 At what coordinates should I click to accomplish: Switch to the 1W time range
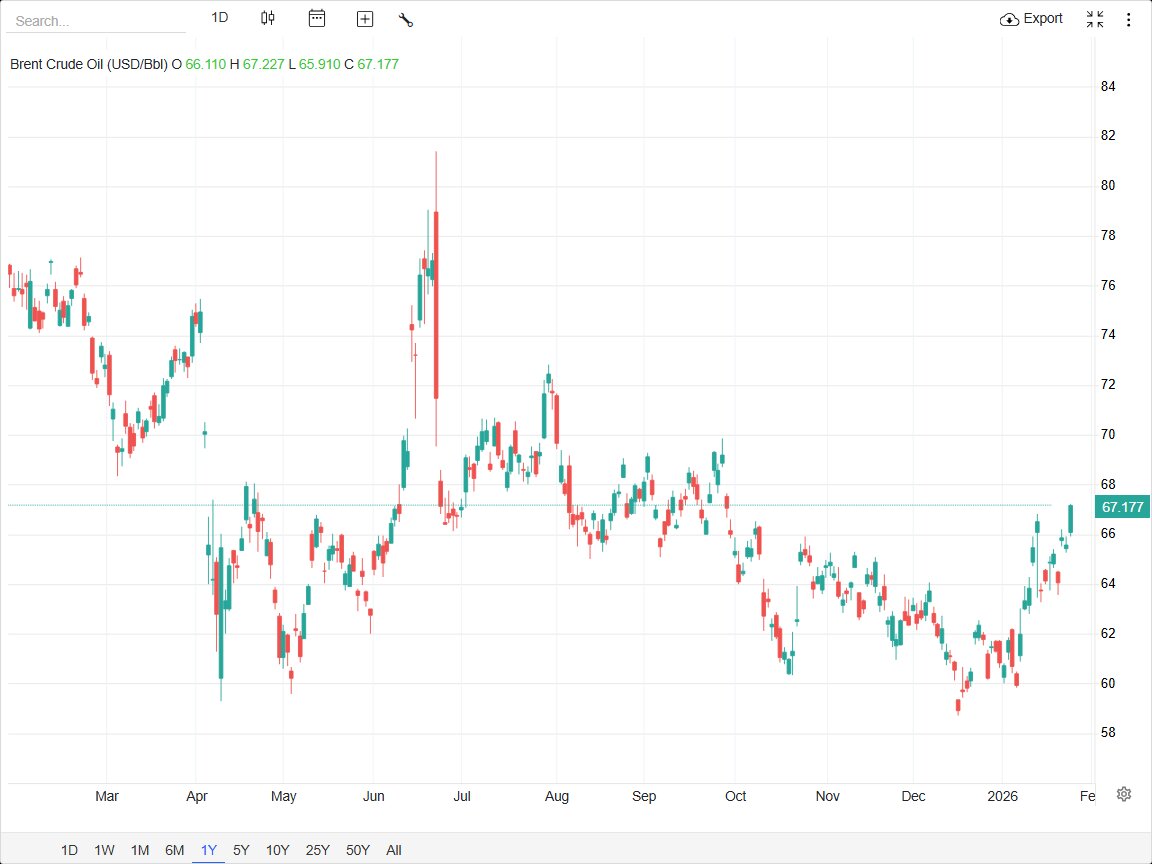click(104, 850)
